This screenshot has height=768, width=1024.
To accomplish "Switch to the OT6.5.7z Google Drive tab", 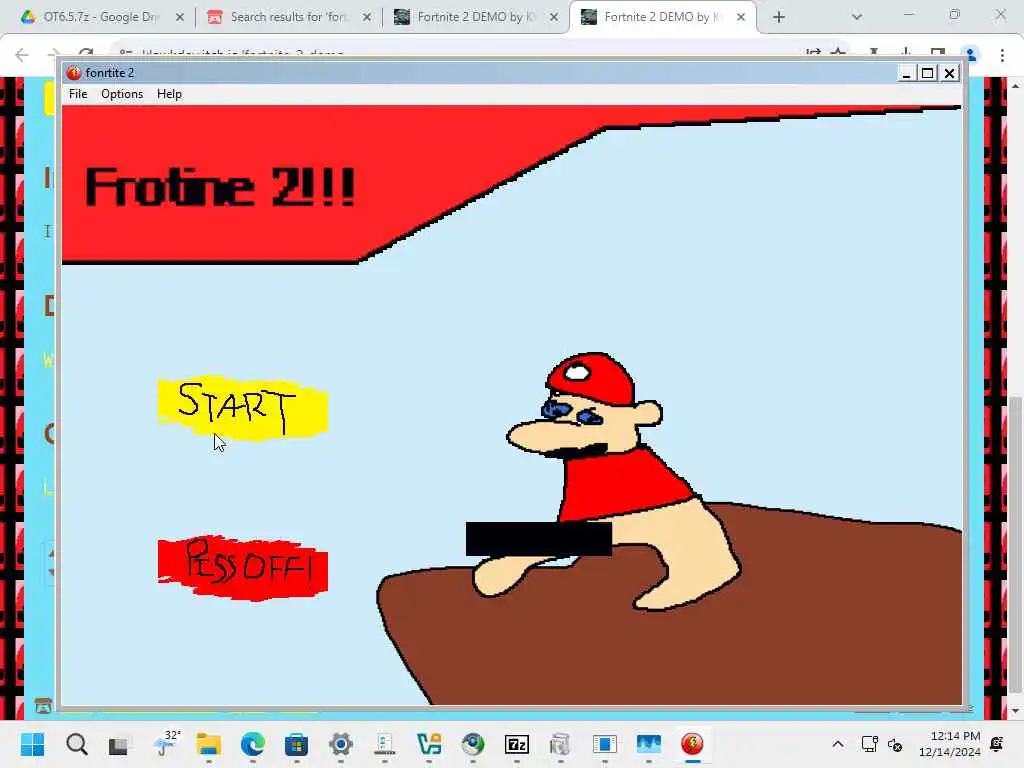I will tap(101, 17).
